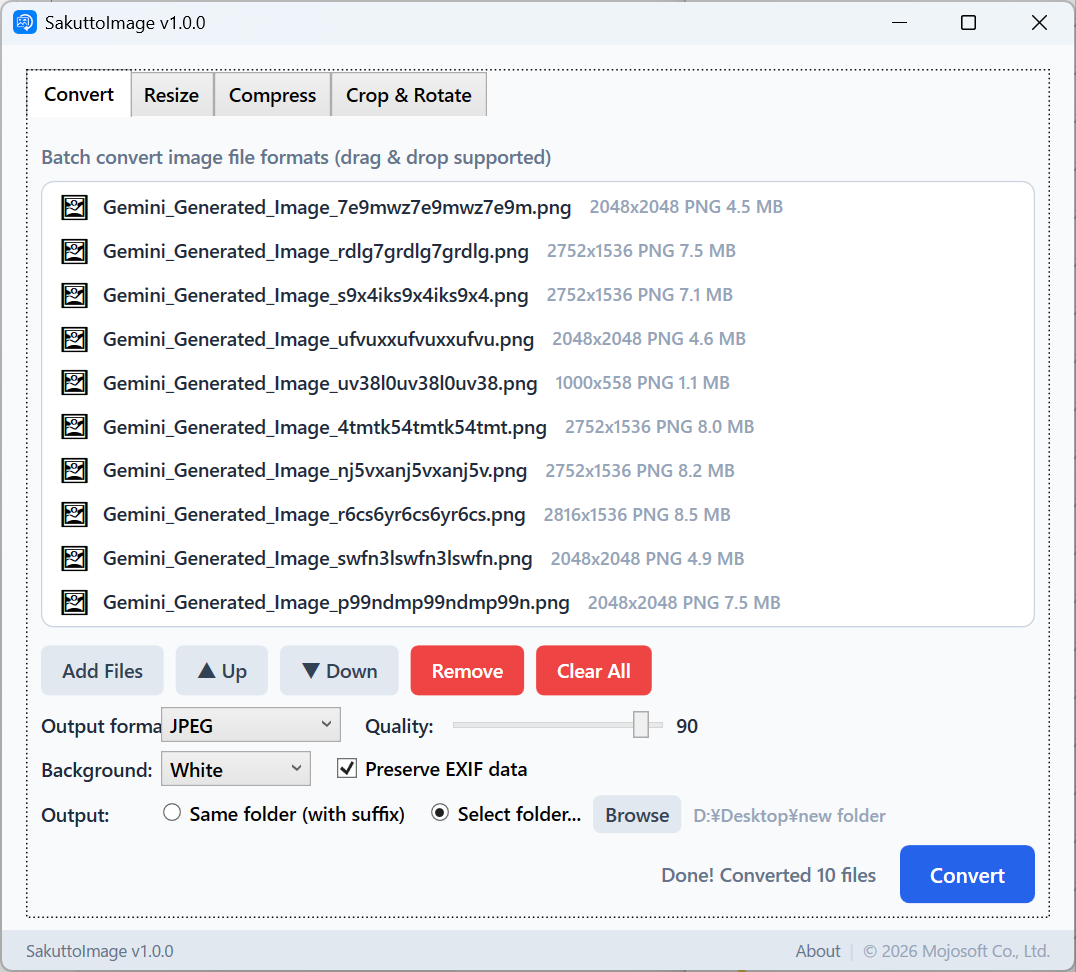Uncheck Preserve EXIF data checkbox
Viewport: 1076px width, 972px height.
tap(347, 769)
